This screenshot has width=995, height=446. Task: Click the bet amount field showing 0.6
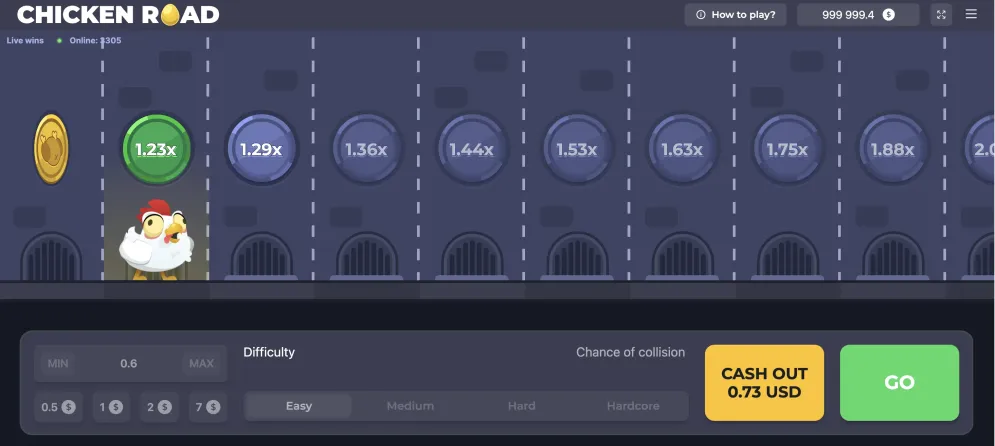(130, 364)
